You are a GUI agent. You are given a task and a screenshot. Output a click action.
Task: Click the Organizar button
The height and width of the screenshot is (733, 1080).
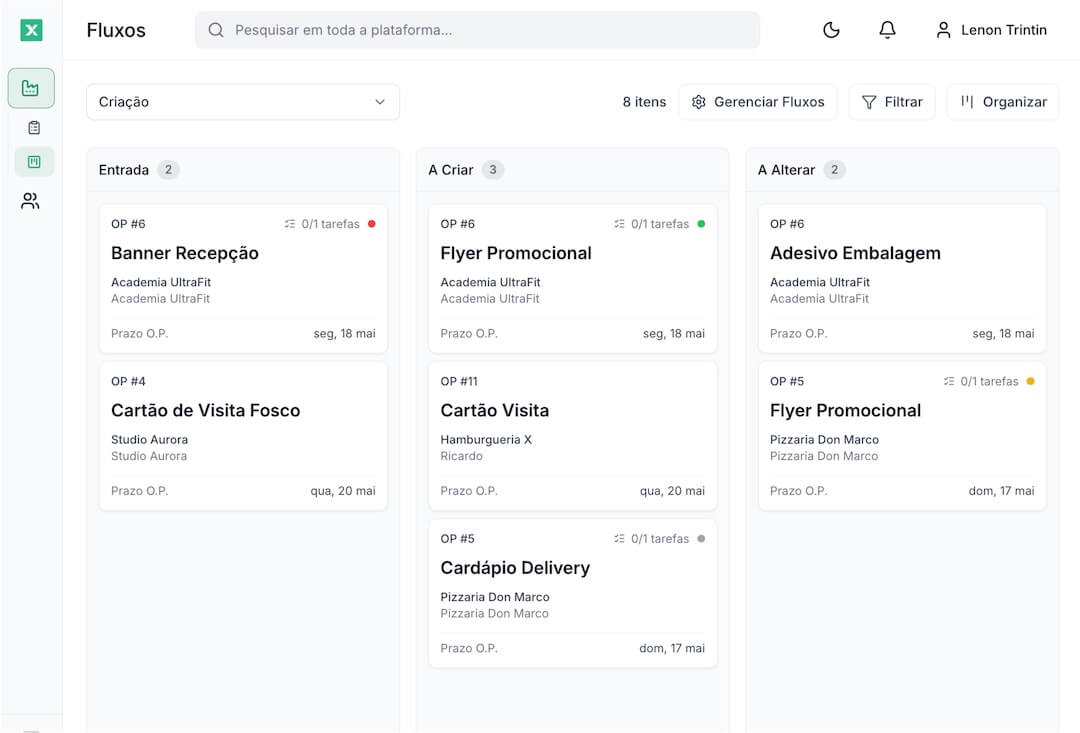(x=1004, y=102)
